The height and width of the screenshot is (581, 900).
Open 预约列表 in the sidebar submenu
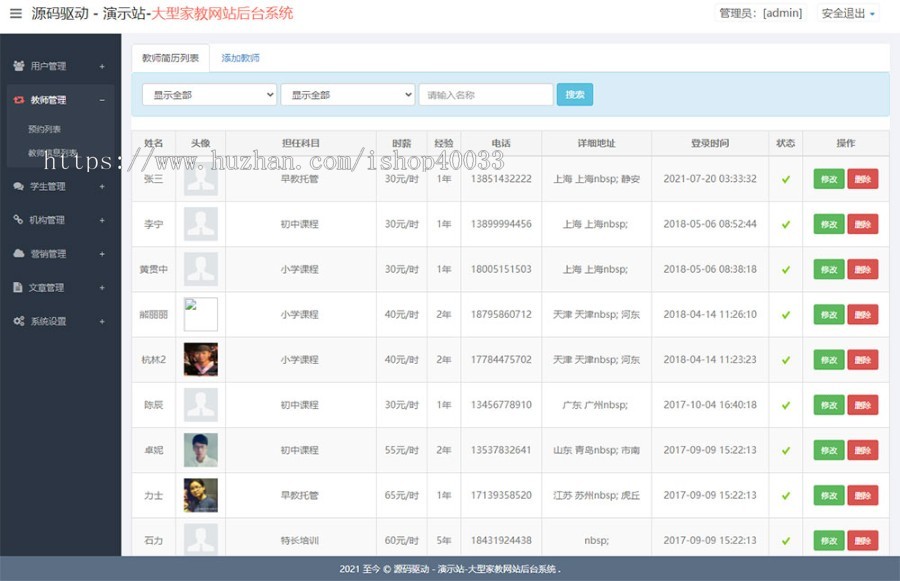tap(45, 129)
